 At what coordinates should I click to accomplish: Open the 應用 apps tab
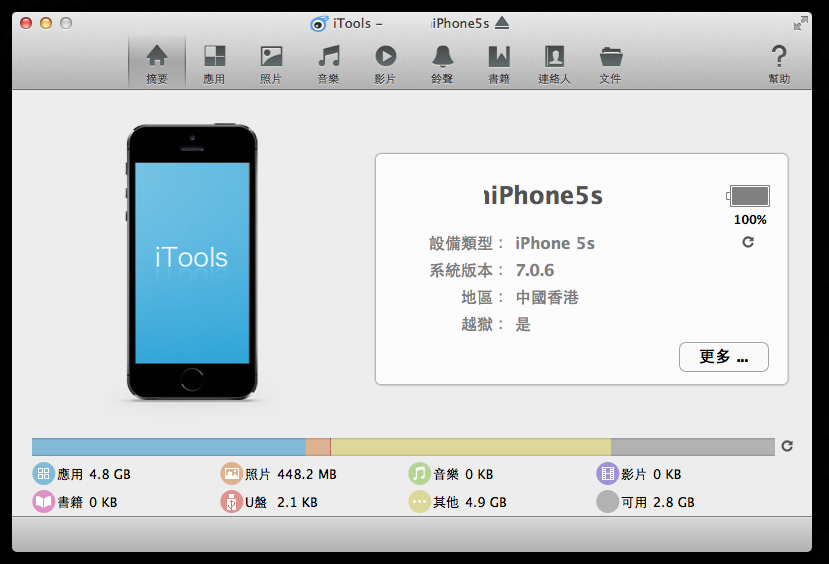[x=214, y=64]
